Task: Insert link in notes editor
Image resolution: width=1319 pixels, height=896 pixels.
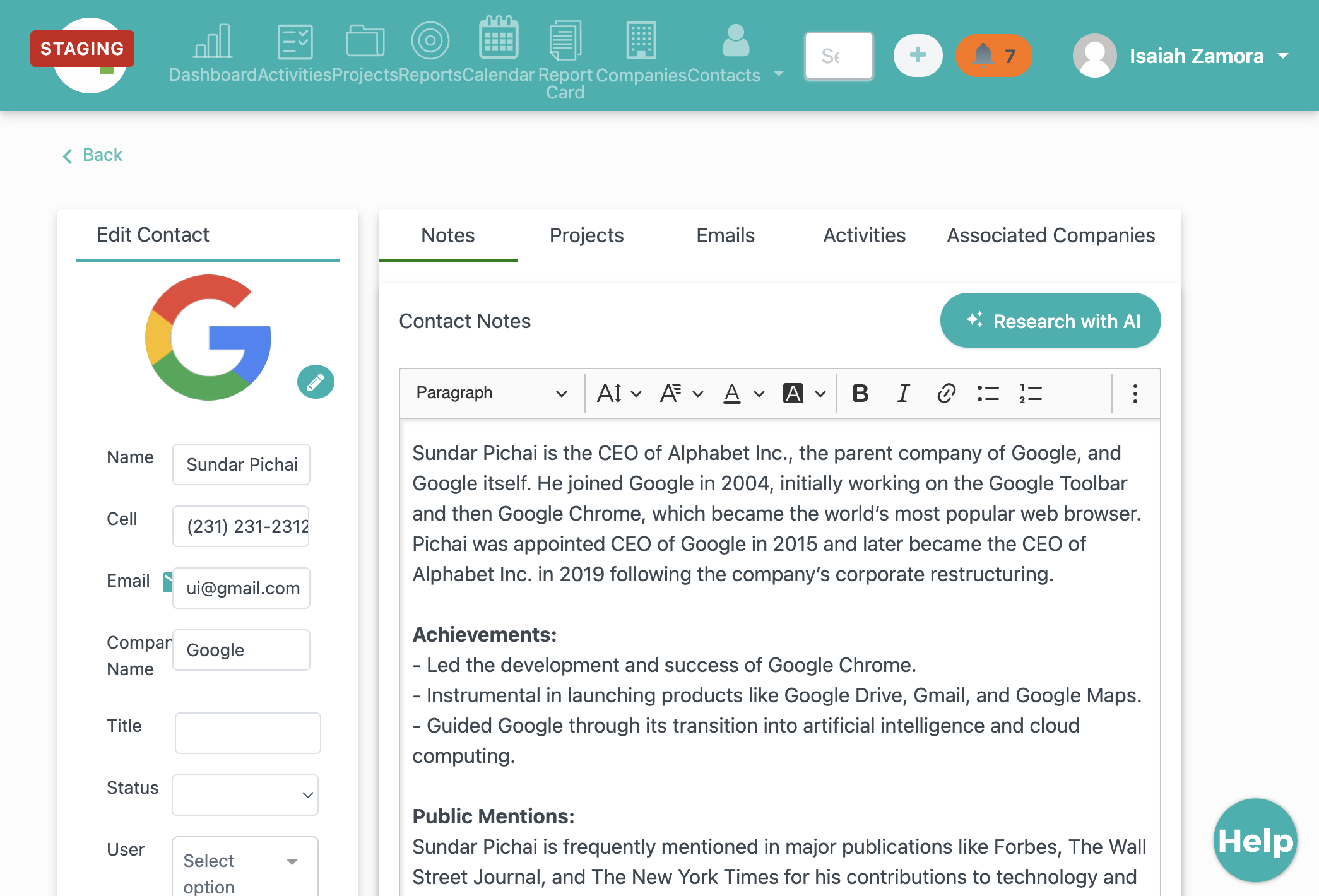Action: (x=946, y=393)
